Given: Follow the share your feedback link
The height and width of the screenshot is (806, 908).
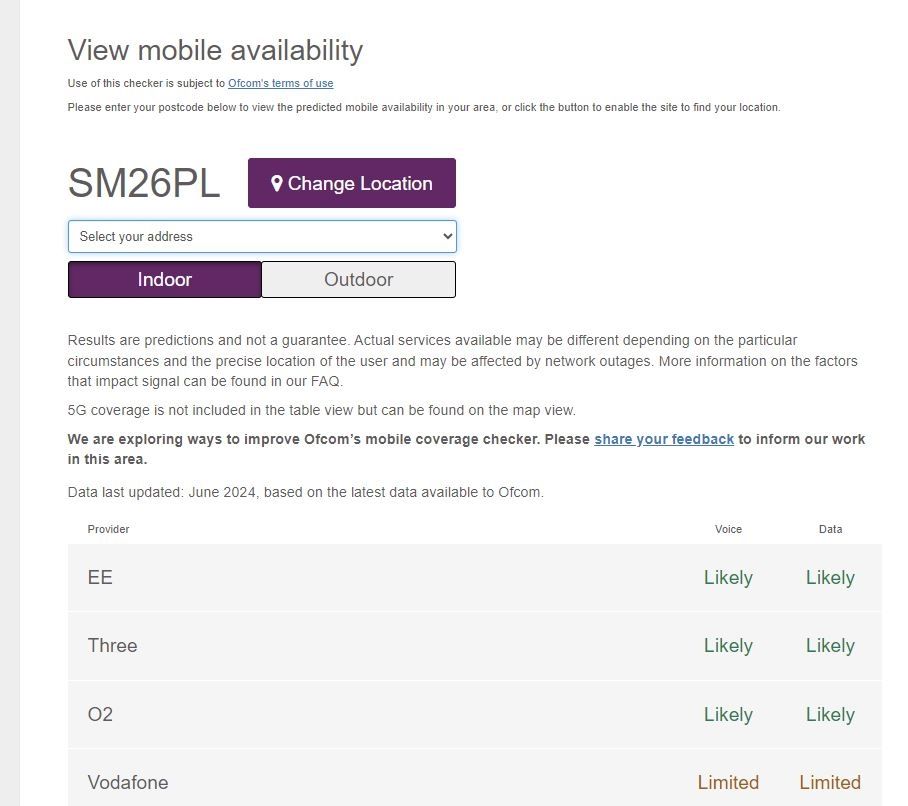Looking at the screenshot, I should coord(664,439).
